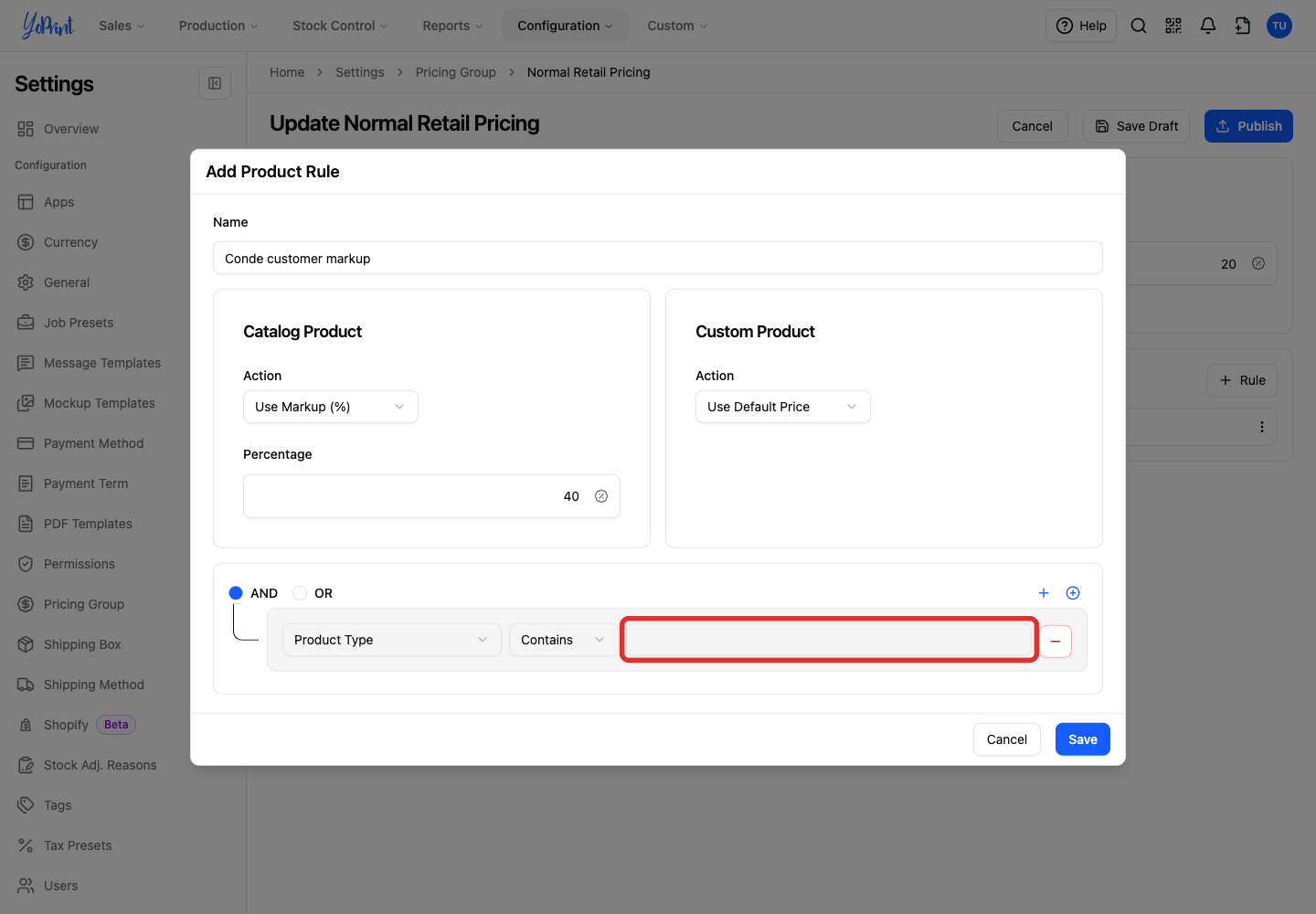Screen dimensions: 1316x914
Task: Open the Product Type field dropdown
Action: pos(392,640)
